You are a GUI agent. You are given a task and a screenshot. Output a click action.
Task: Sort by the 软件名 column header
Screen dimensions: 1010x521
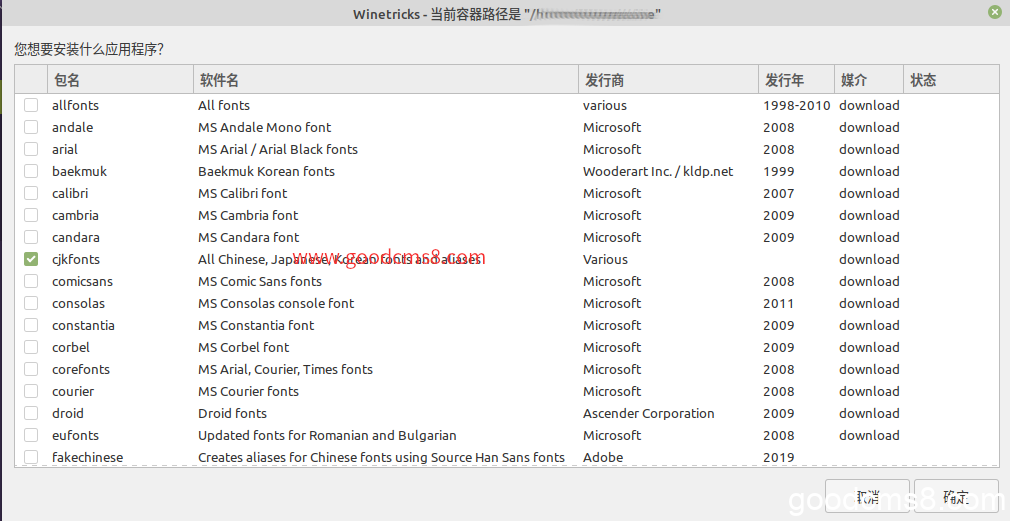click(386, 80)
